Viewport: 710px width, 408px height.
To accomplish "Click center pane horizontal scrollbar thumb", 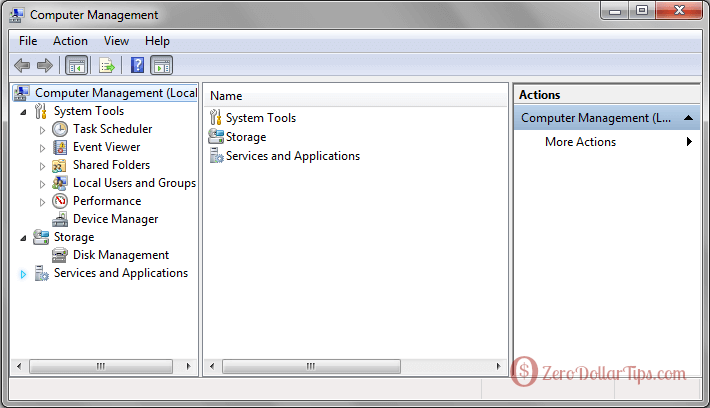I will pyautogui.click(x=311, y=366).
